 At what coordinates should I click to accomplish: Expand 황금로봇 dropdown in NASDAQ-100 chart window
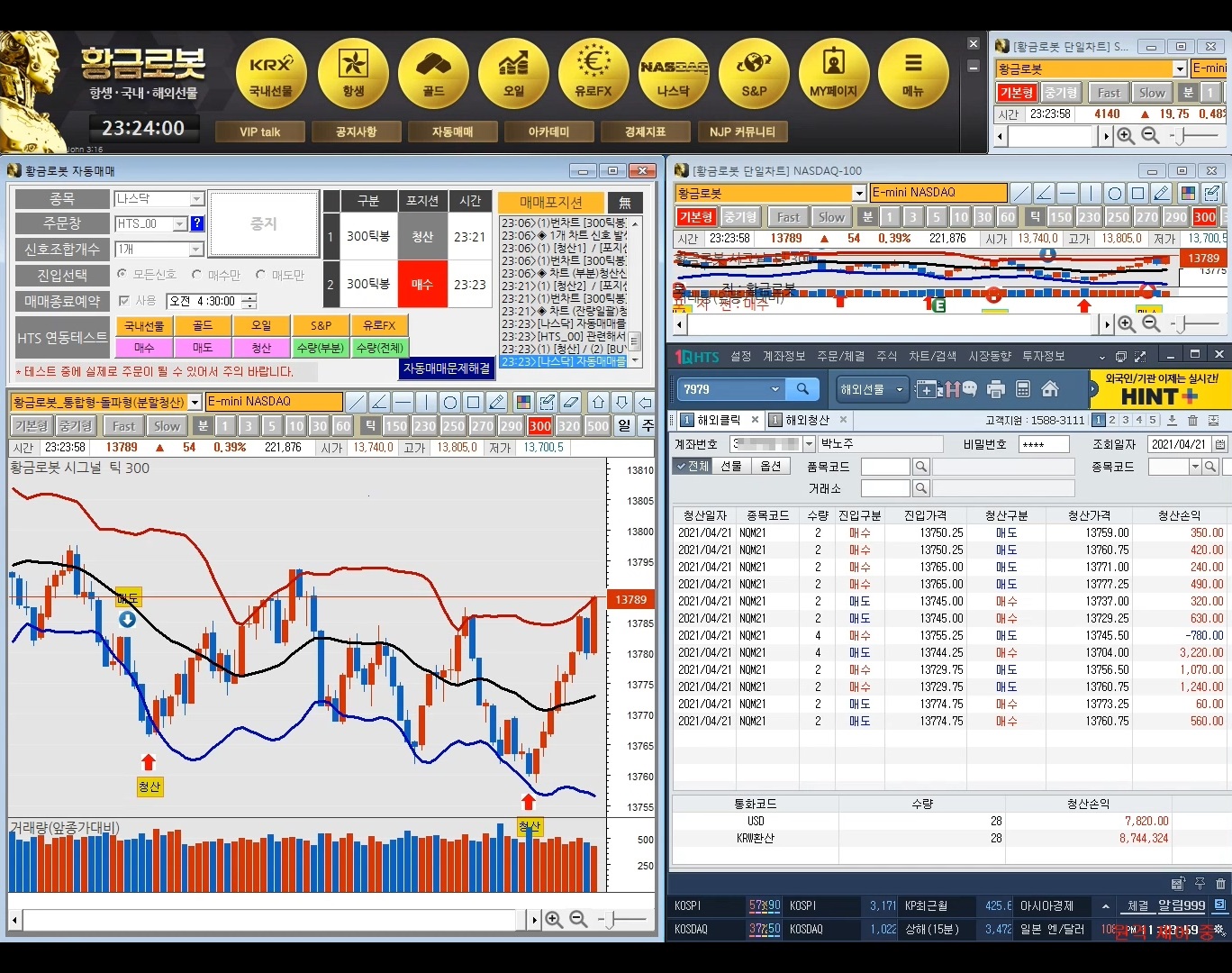pos(859,193)
